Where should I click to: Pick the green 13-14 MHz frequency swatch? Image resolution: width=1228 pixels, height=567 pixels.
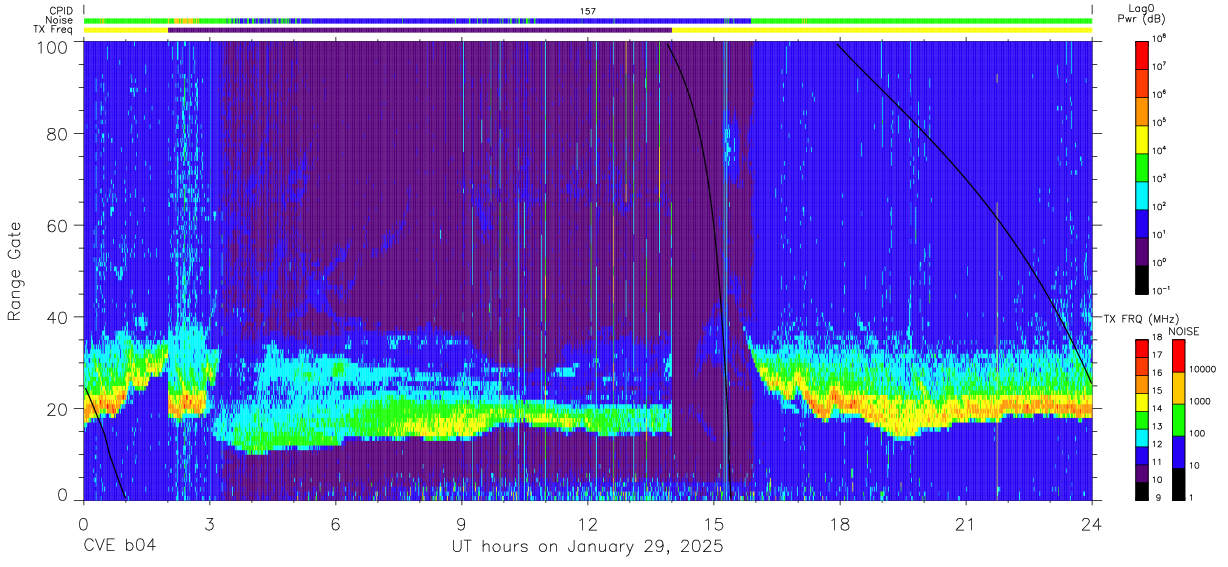click(x=1141, y=419)
